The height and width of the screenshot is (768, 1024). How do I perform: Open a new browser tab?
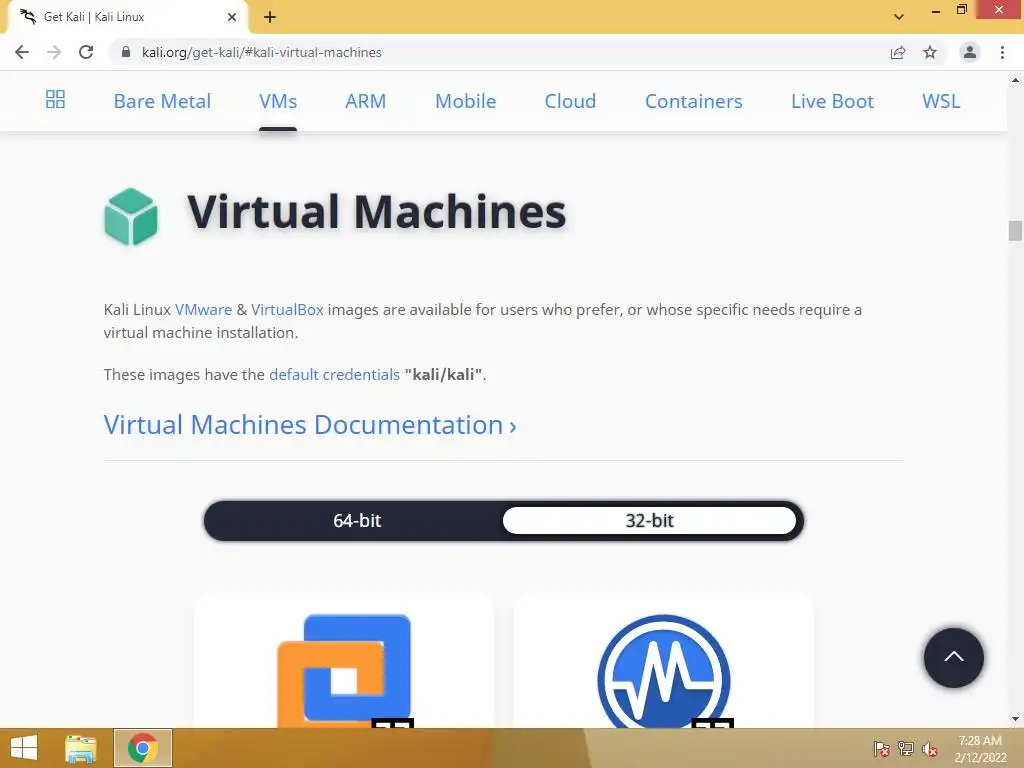point(270,17)
